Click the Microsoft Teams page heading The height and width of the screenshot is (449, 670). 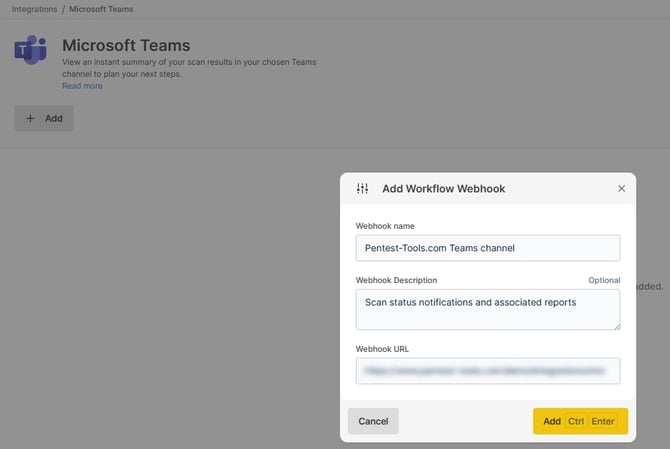coord(126,45)
